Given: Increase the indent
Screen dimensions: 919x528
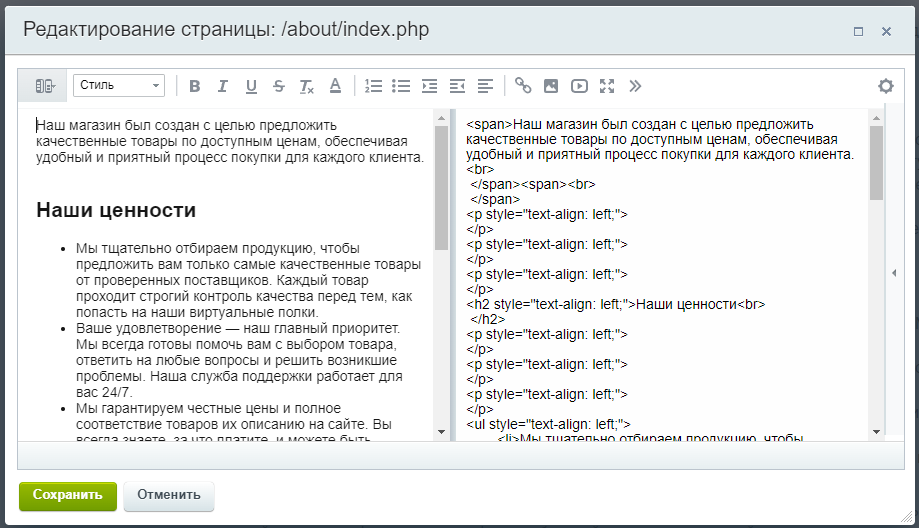Looking at the screenshot, I should (x=430, y=86).
